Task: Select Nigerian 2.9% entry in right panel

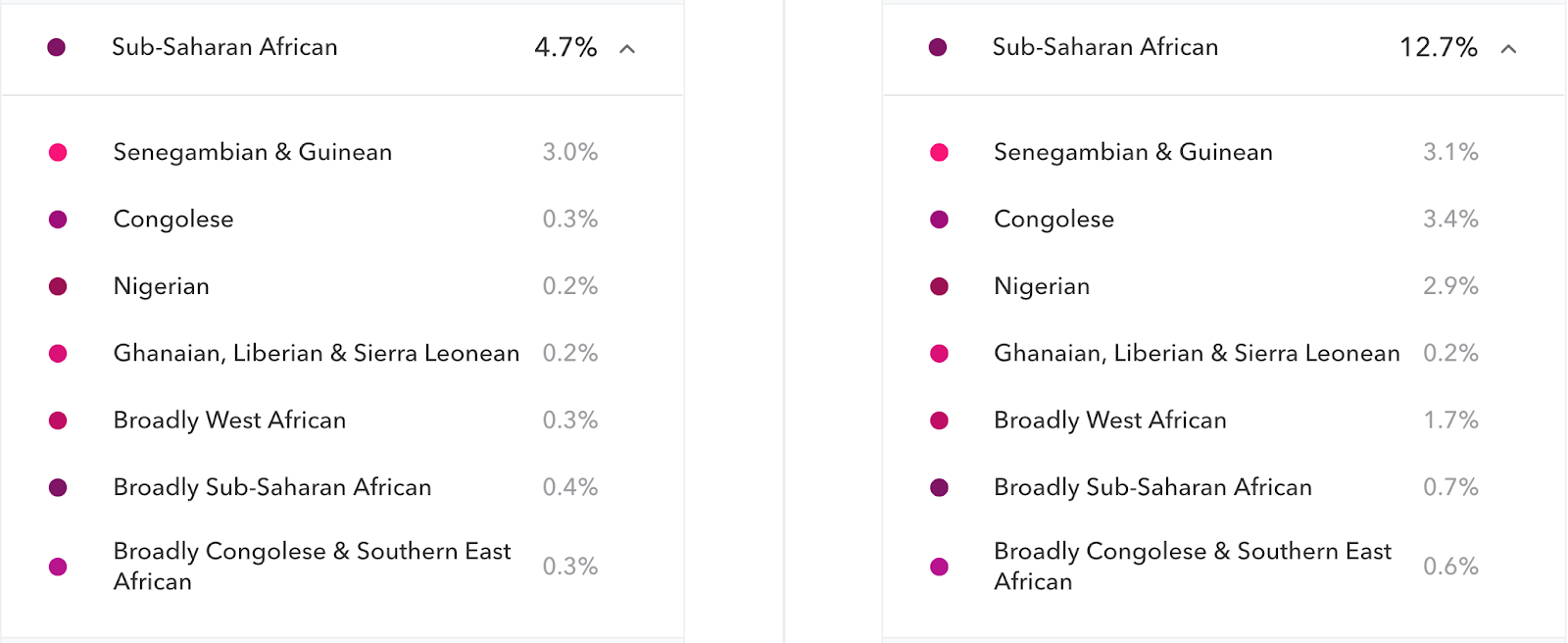Action: [x=1042, y=286]
